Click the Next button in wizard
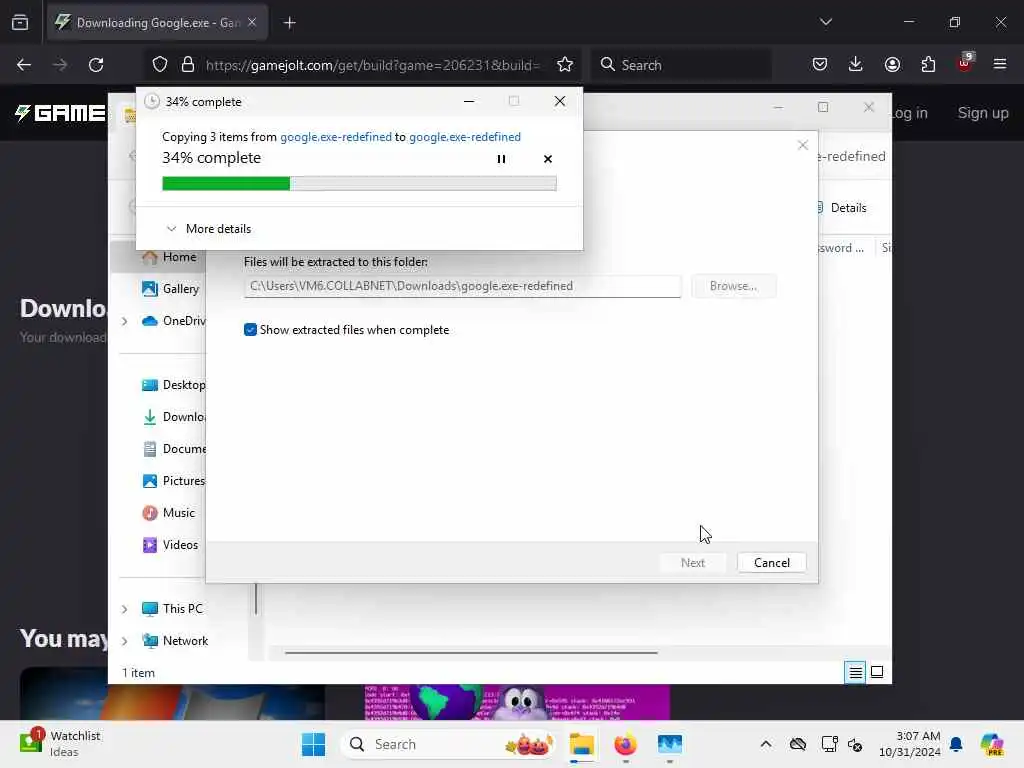 click(693, 563)
